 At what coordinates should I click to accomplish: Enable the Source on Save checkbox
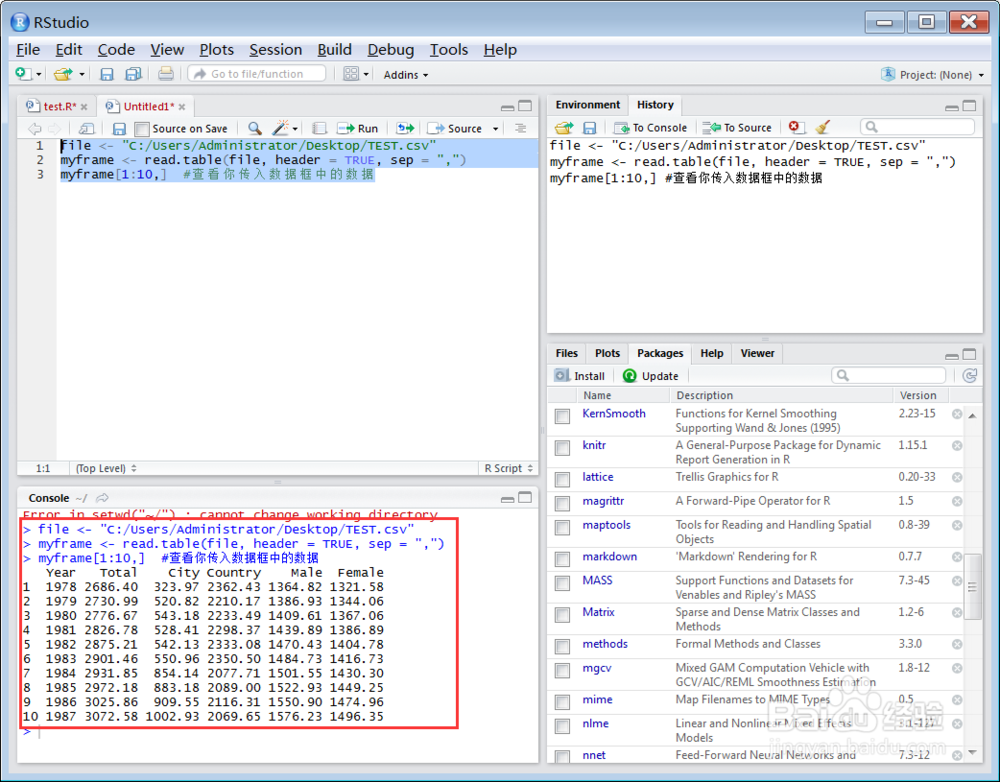(142, 129)
